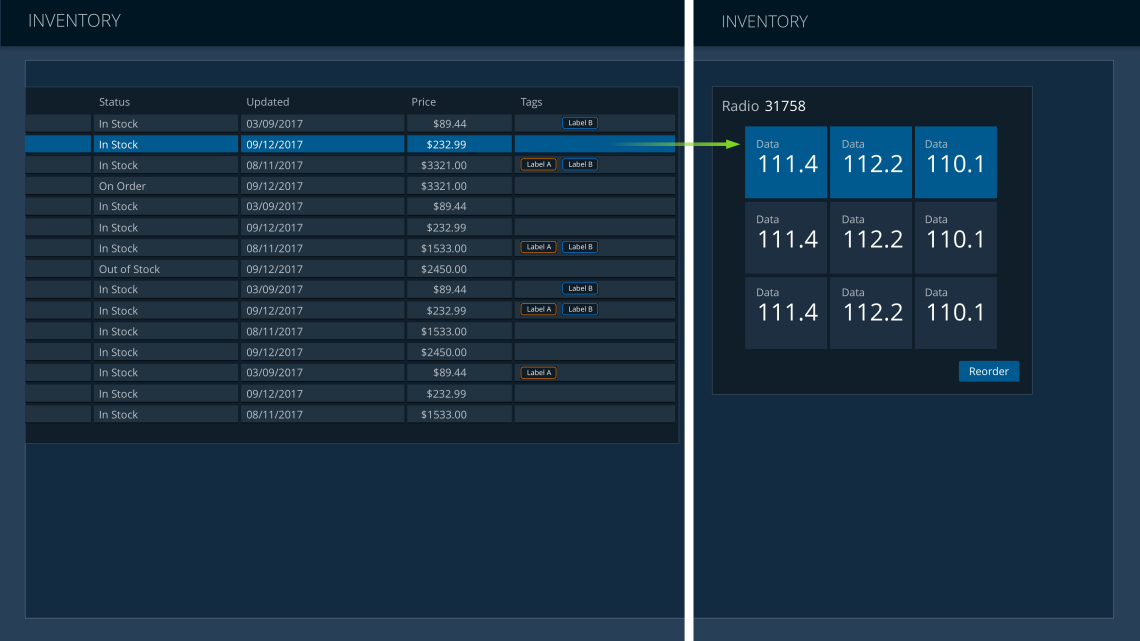Click $2450.00 in the In Stock row

[x=443, y=352]
